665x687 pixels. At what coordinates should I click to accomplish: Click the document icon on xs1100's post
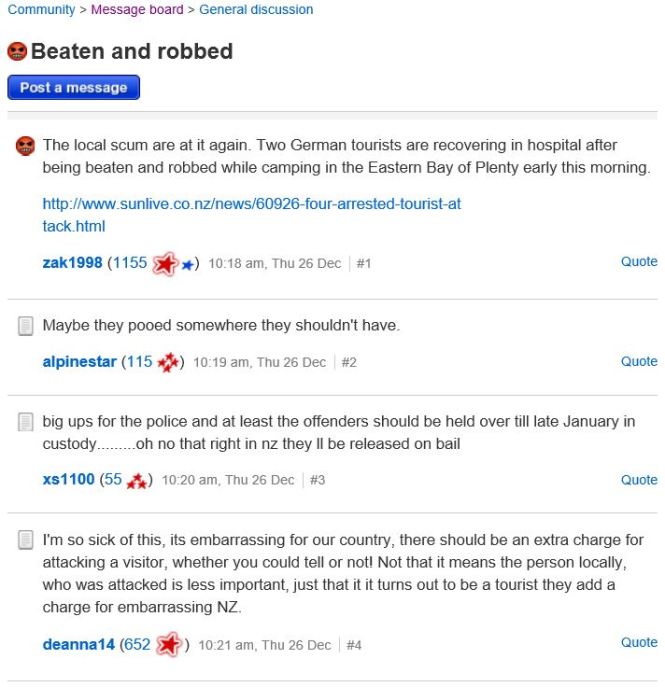tap(26, 423)
